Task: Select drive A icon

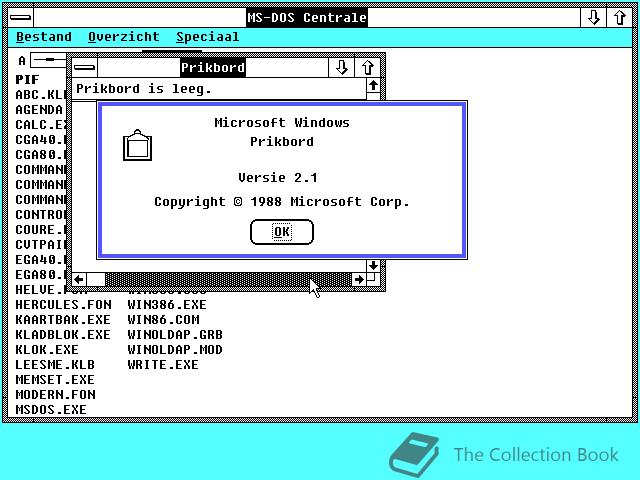Action: [x=42, y=60]
